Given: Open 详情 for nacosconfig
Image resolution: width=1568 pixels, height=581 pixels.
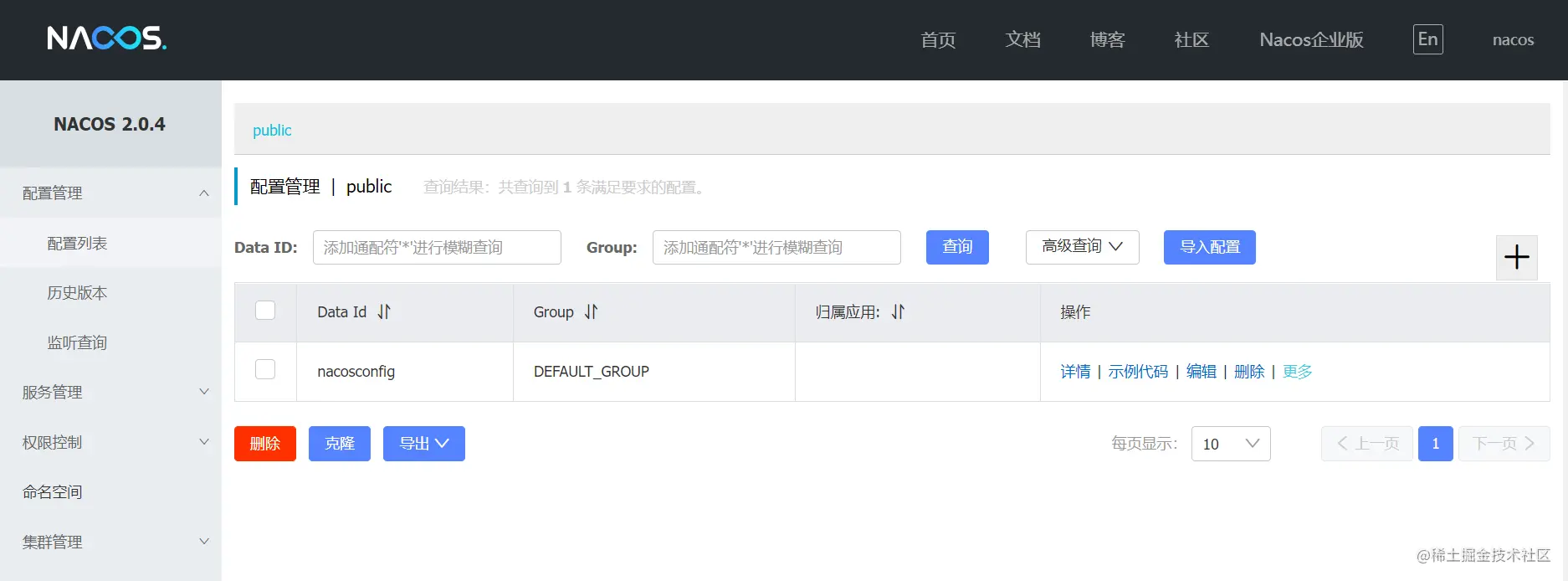Looking at the screenshot, I should click(x=1075, y=372).
